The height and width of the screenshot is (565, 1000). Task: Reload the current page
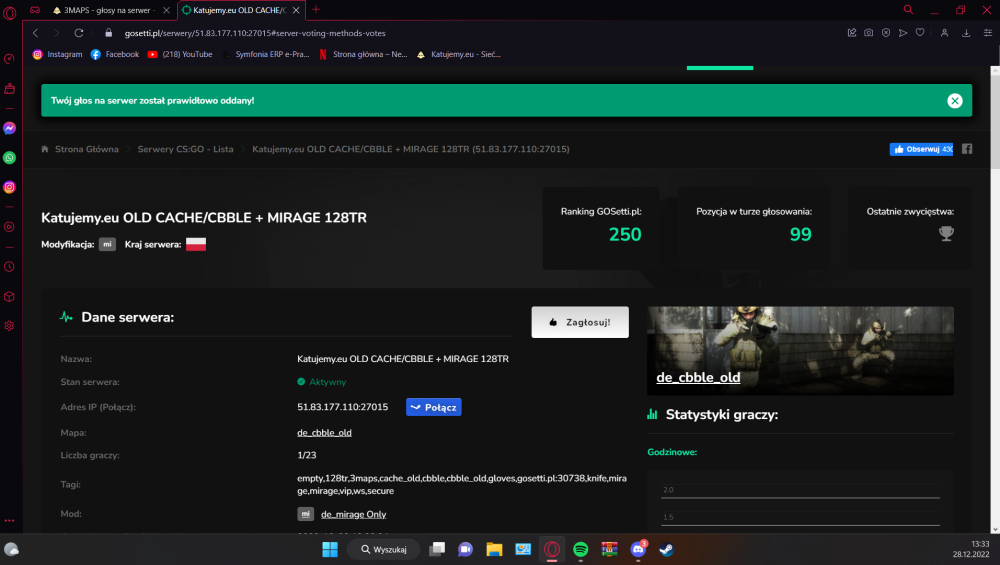point(79,33)
